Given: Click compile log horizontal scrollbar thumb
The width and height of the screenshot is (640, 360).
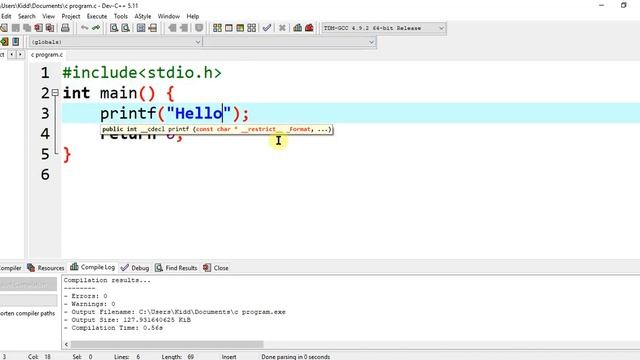Looking at the screenshot, I should pos(167,344).
